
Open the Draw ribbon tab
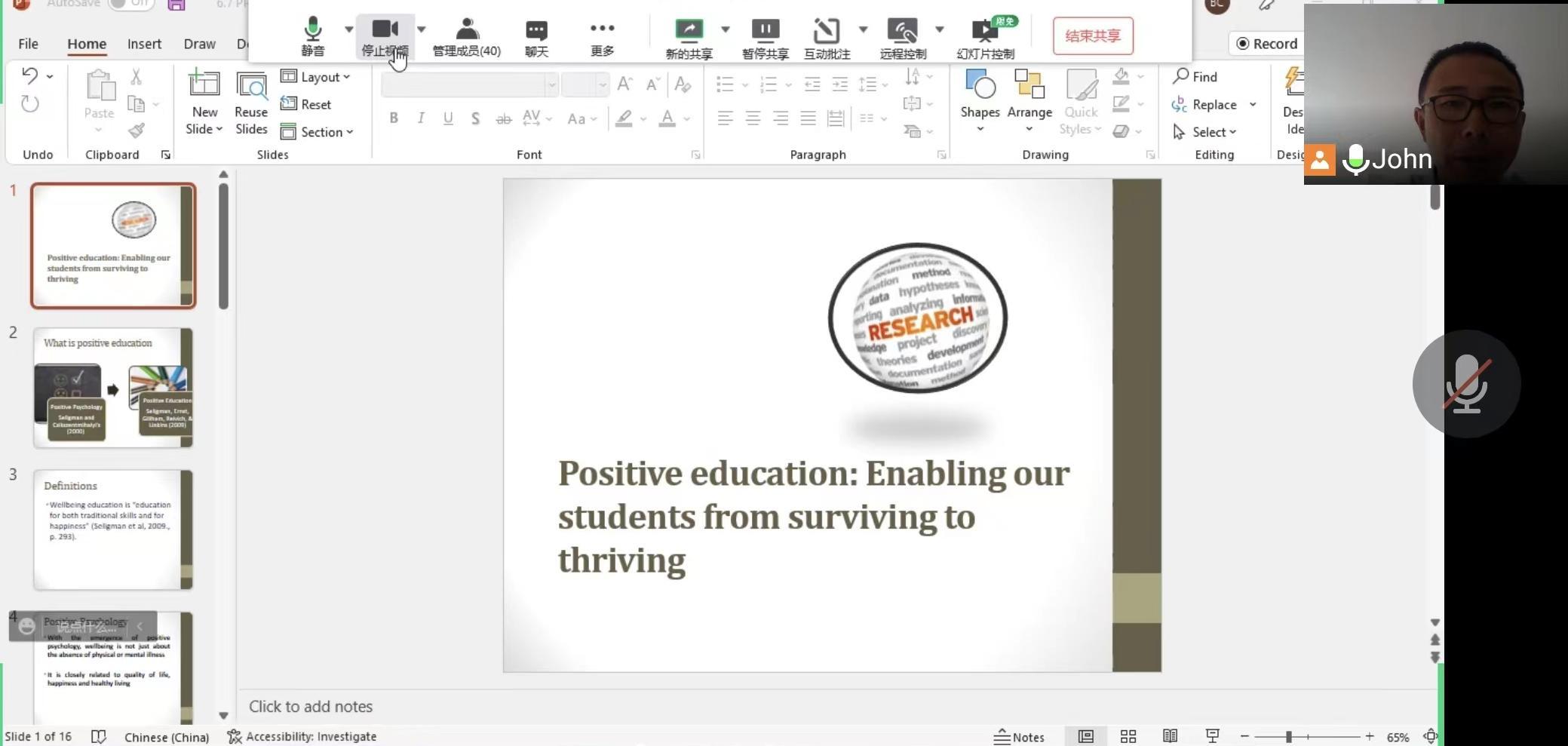pyautogui.click(x=199, y=44)
